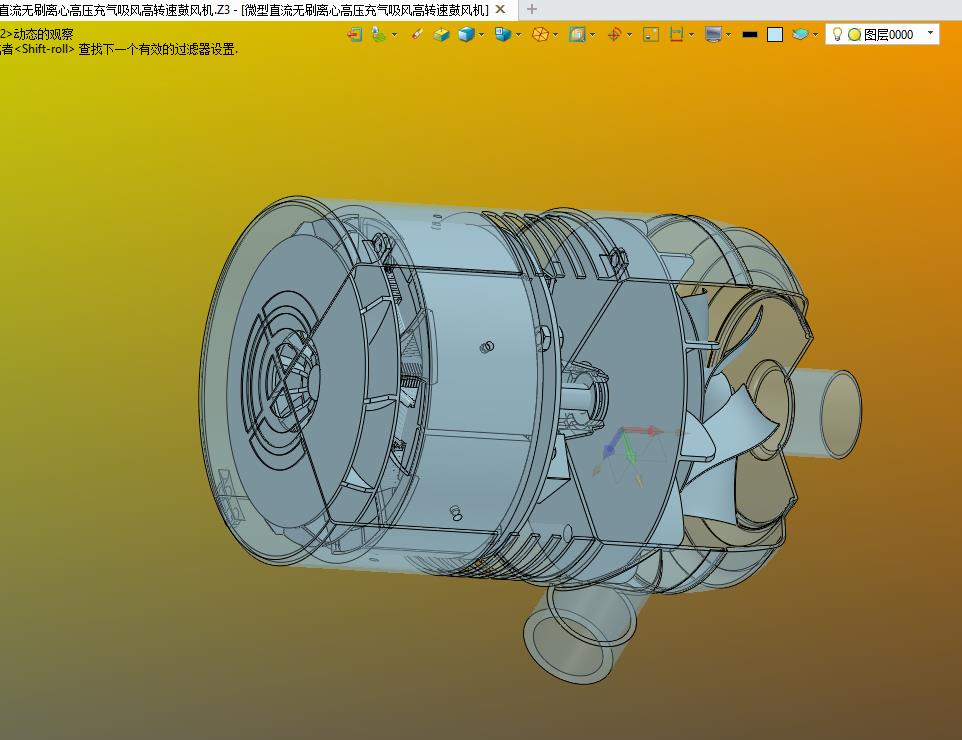Image resolution: width=962 pixels, height=740 pixels.
Task: Click the small square frame toolbar icon
Action: click(x=651, y=34)
